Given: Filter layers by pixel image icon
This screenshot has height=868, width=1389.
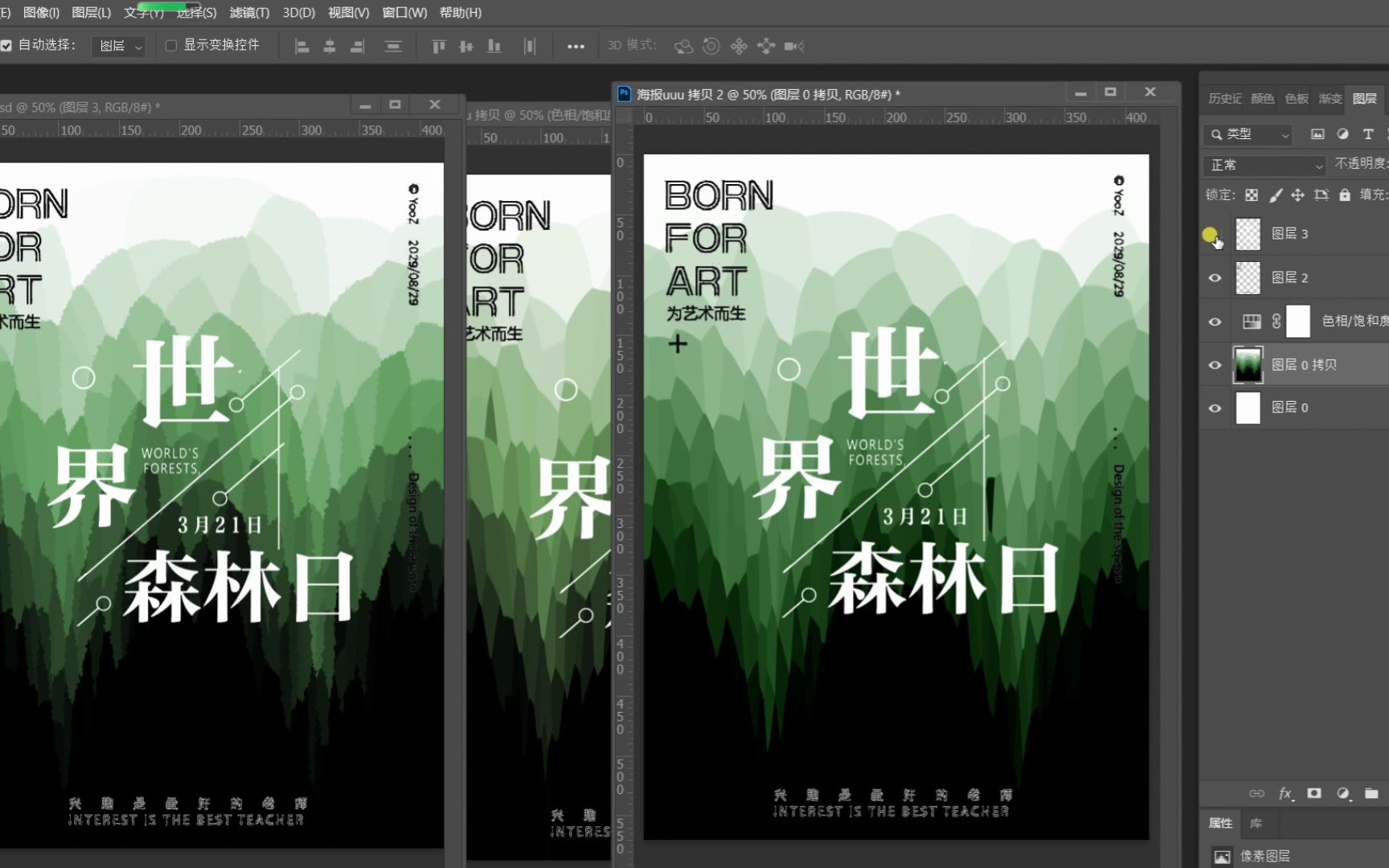Looking at the screenshot, I should click(x=1317, y=134).
